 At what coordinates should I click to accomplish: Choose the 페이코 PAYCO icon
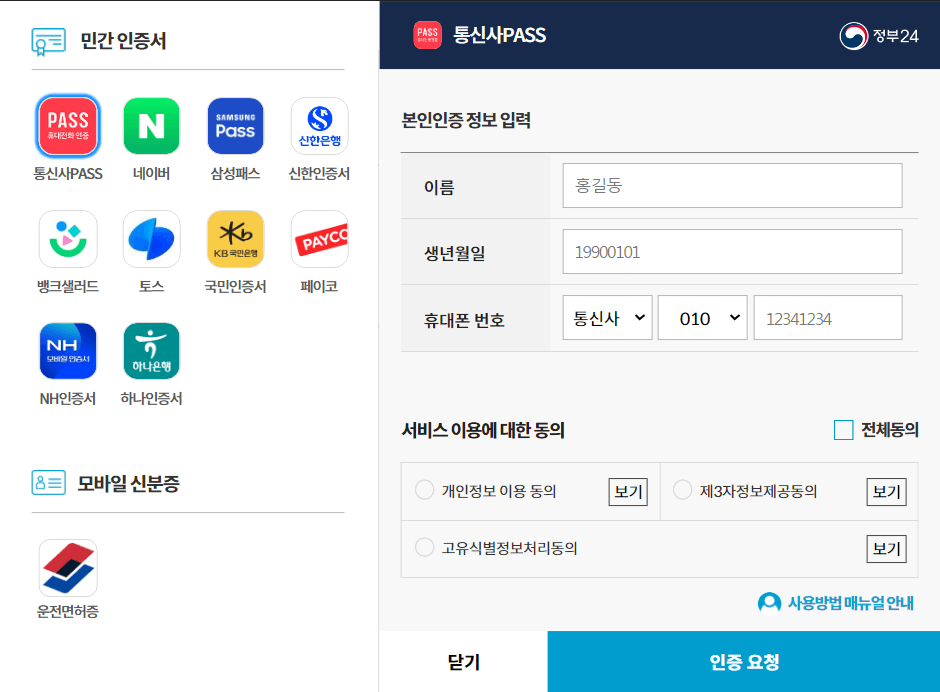[320, 239]
